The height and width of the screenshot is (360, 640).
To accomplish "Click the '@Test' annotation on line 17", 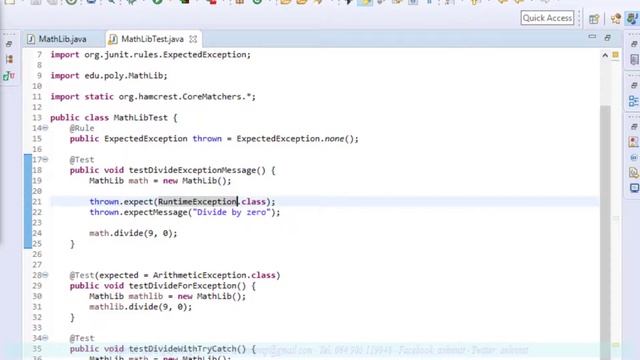I will (x=82, y=160).
